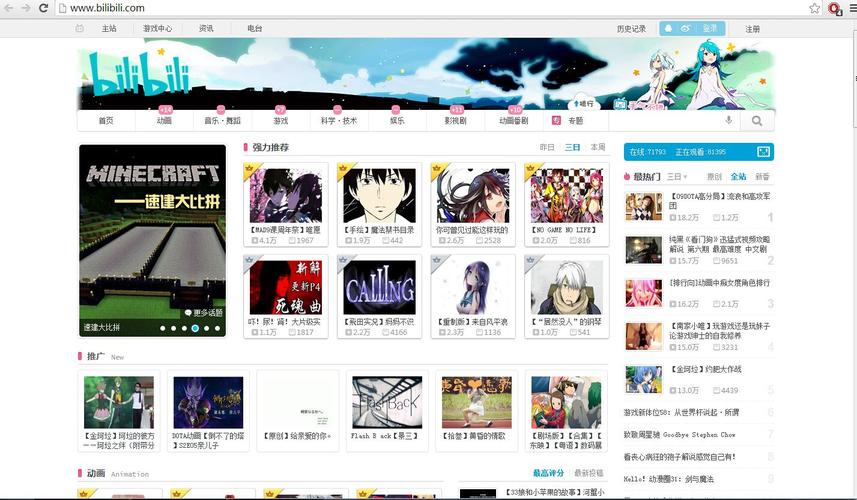Click the pink 专题 icon

(x=556, y=120)
